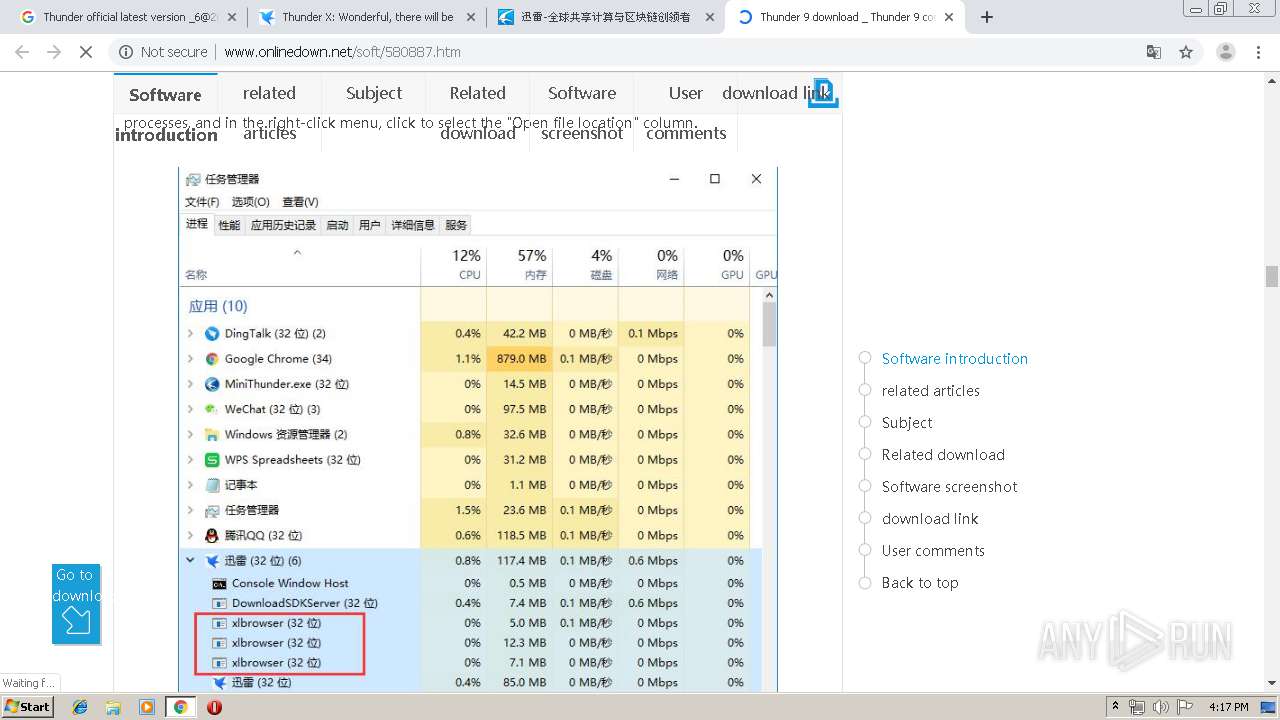The width and height of the screenshot is (1280, 720).
Task: Open the Not secure site info icon
Action: 126,52
